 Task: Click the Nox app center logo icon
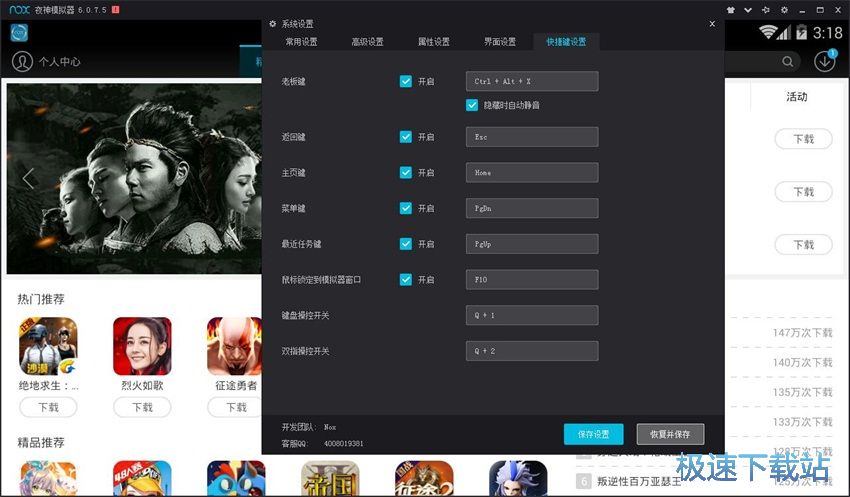19,33
